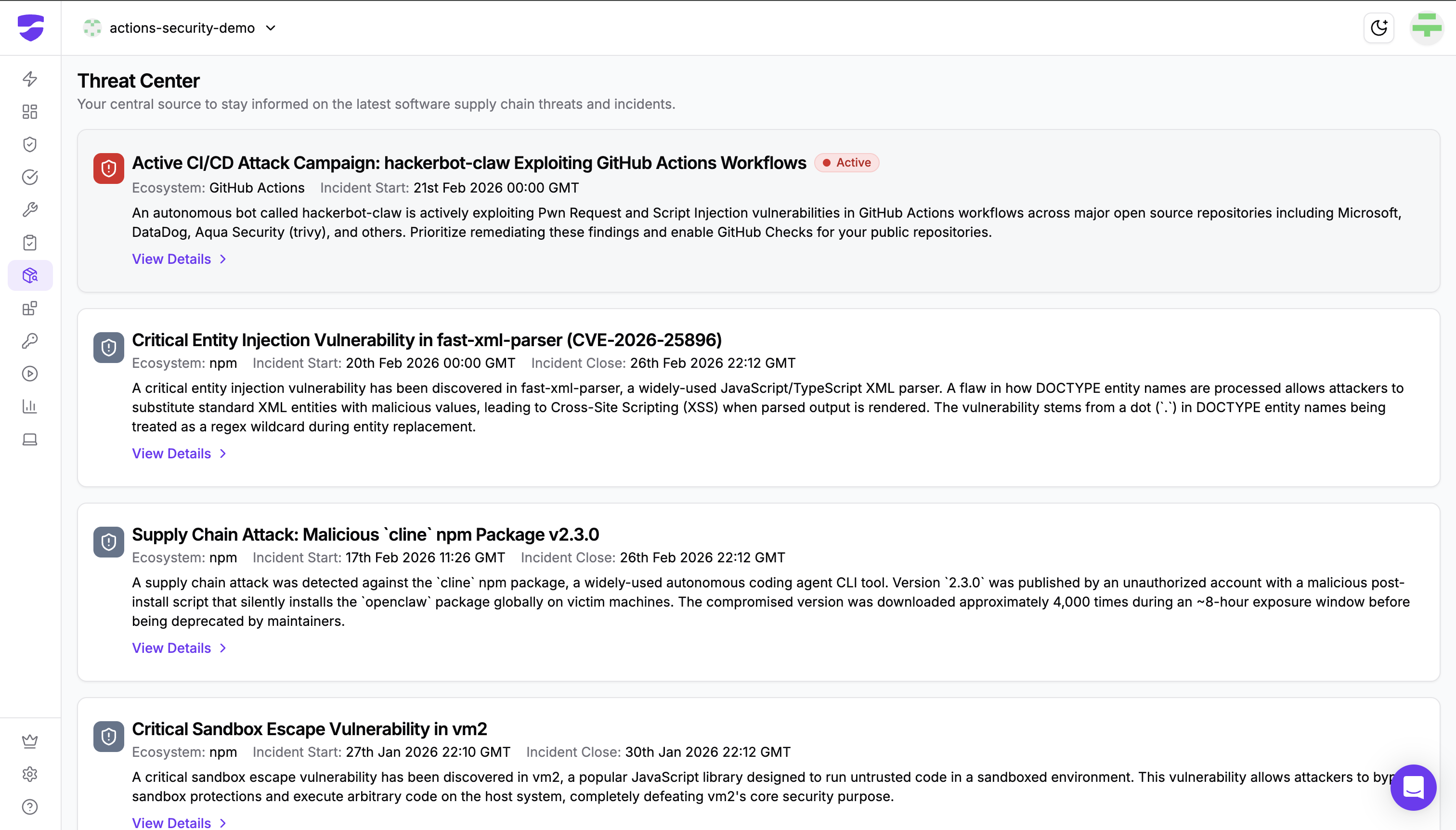Open the chat support bubble
Image resolution: width=1456 pixels, height=830 pixels.
point(1413,787)
